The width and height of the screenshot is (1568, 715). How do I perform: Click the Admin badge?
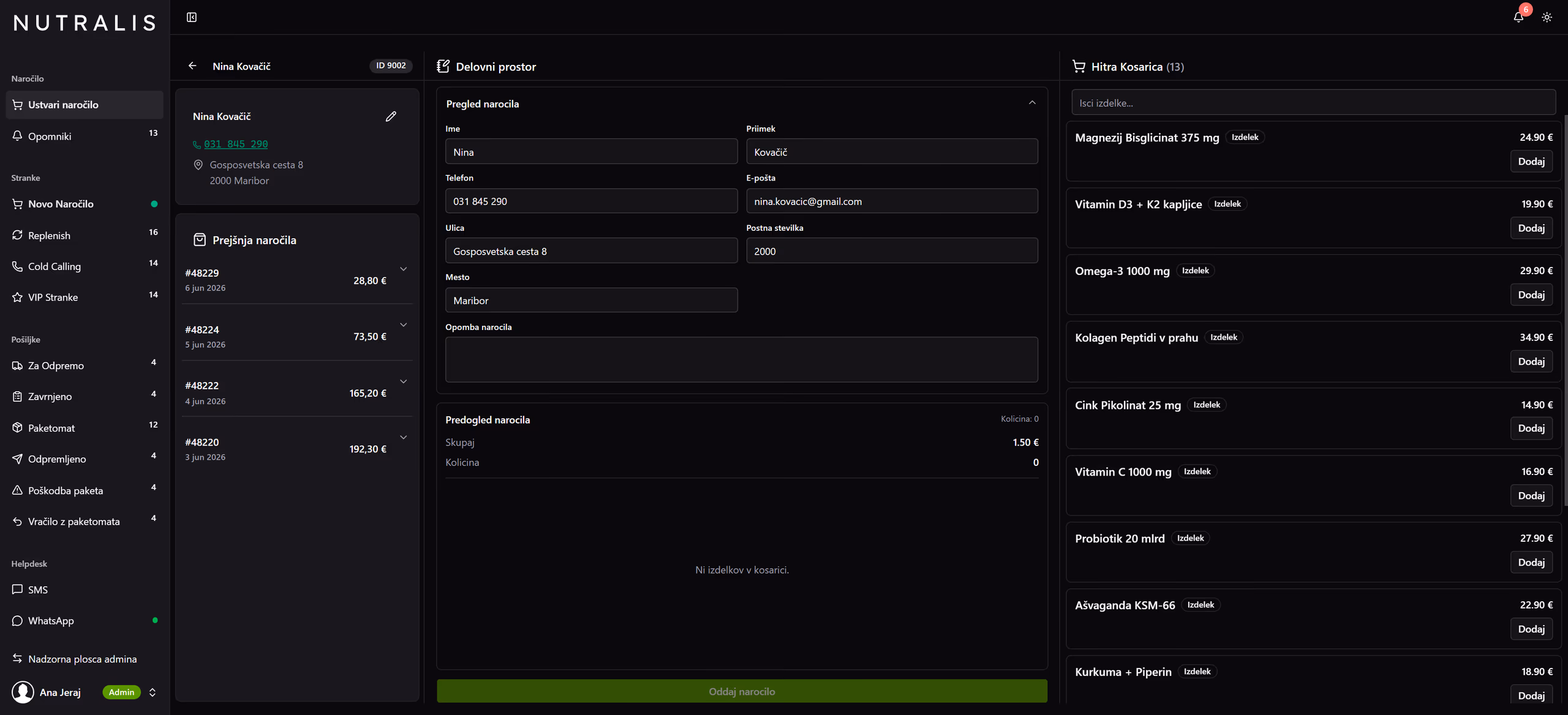[121, 692]
